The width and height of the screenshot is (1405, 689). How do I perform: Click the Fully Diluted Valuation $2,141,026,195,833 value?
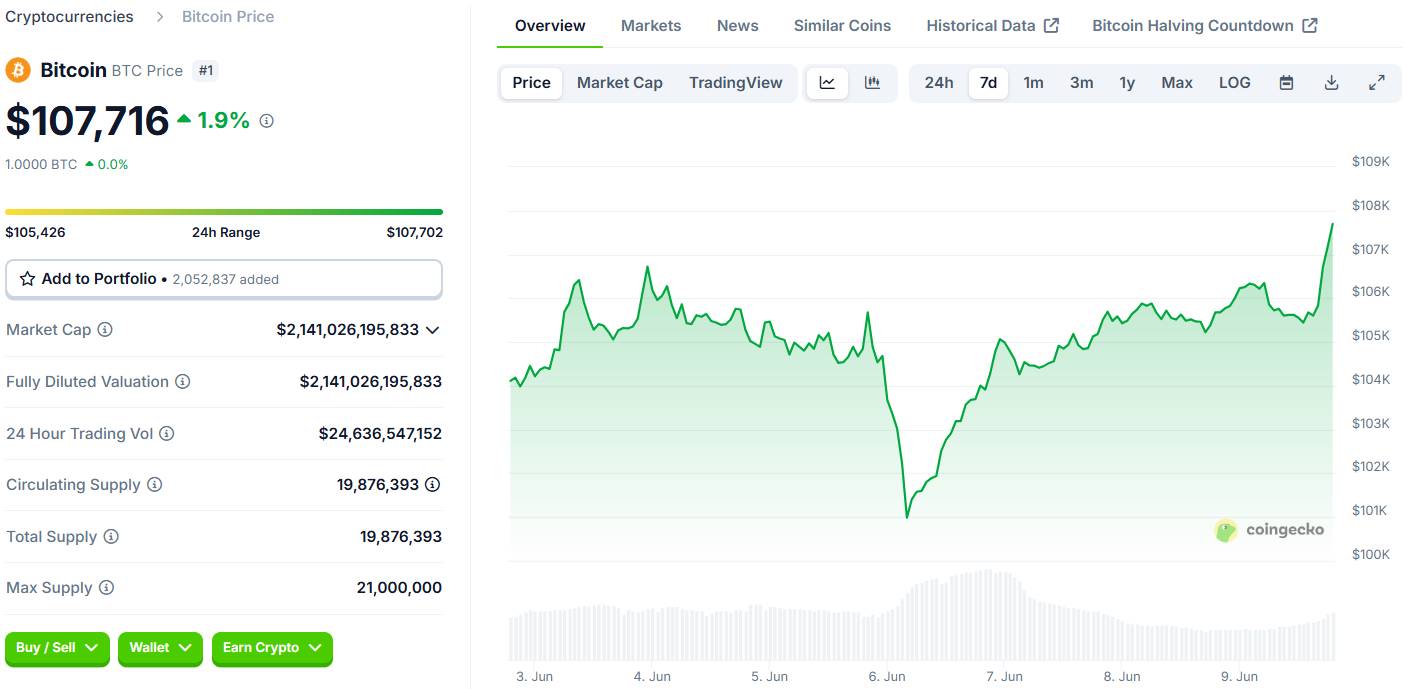pos(371,382)
